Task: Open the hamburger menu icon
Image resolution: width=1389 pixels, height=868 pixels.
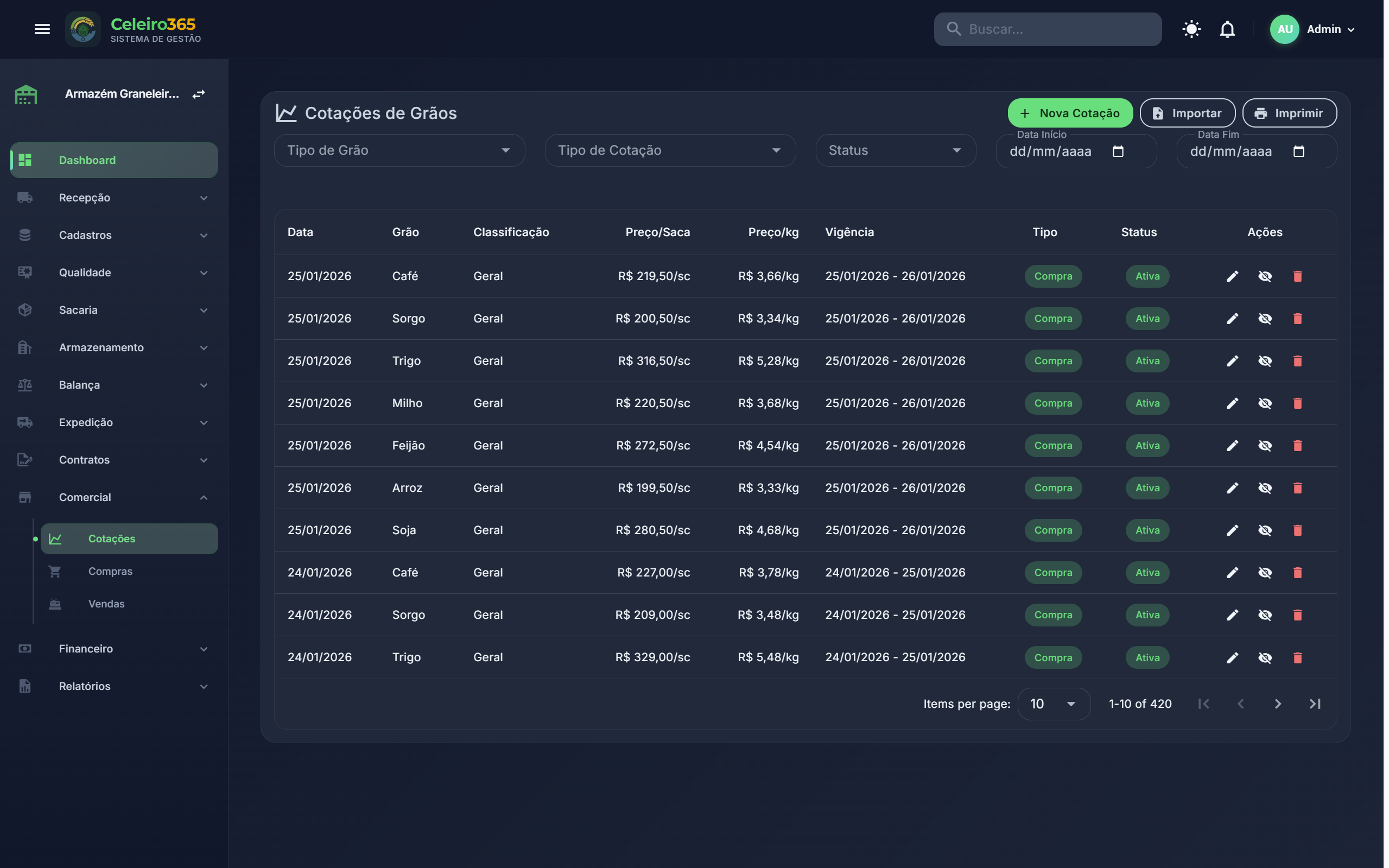Action: tap(42, 29)
